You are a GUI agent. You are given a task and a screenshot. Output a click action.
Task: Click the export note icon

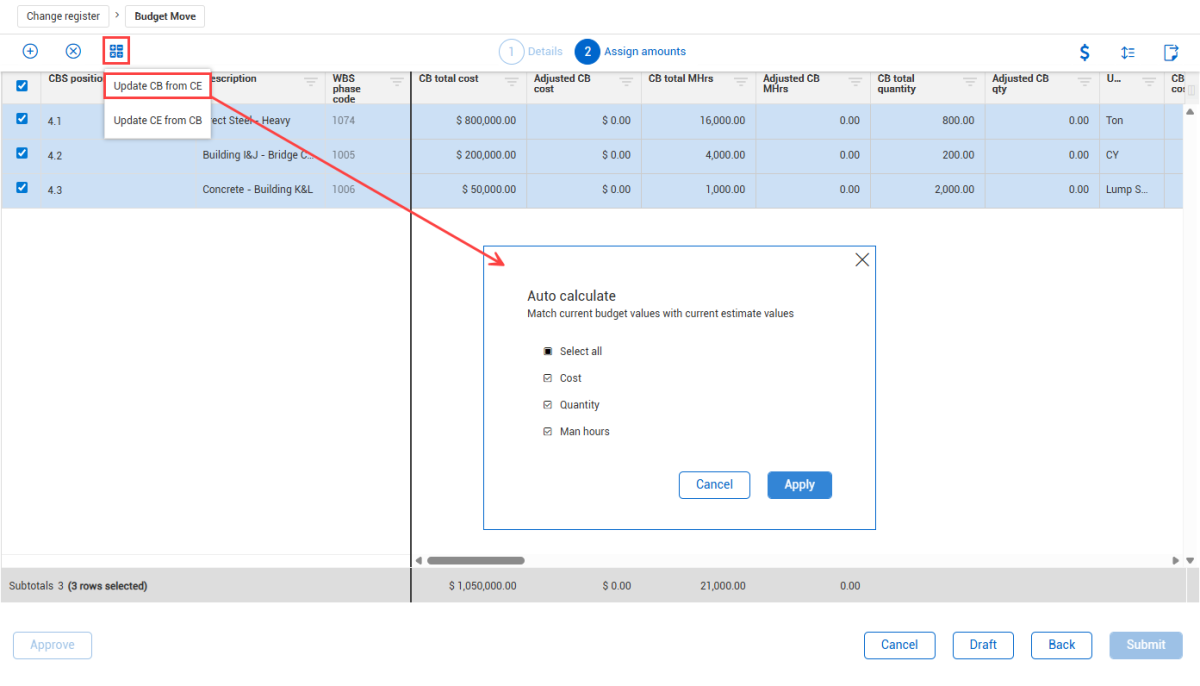click(x=1170, y=52)
